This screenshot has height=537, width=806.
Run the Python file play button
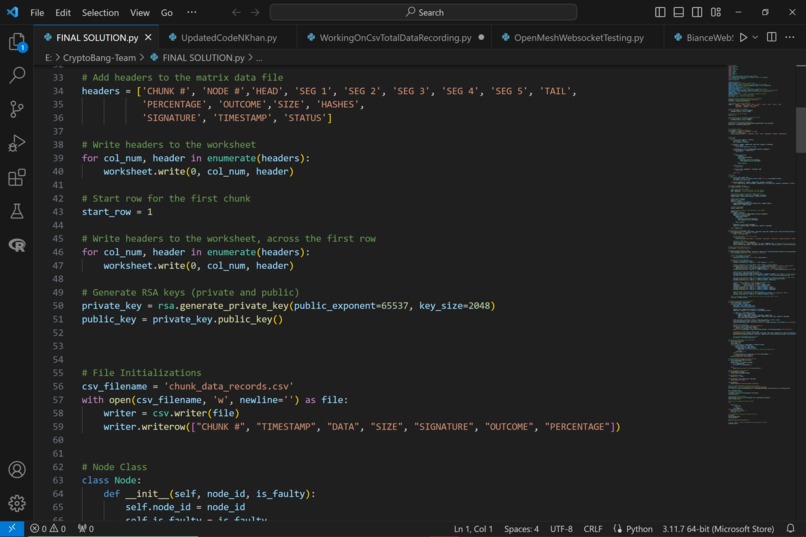(743, 37)
